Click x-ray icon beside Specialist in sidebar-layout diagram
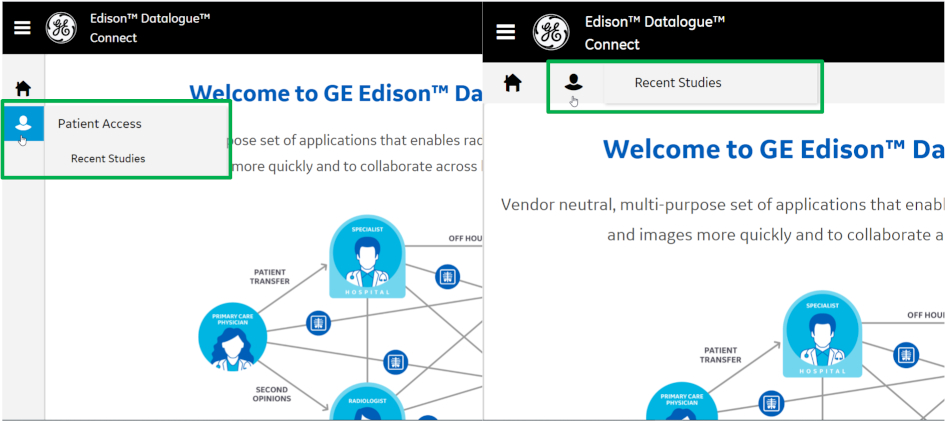The width and height of the screenshot is (945, 421). point(447,276)
